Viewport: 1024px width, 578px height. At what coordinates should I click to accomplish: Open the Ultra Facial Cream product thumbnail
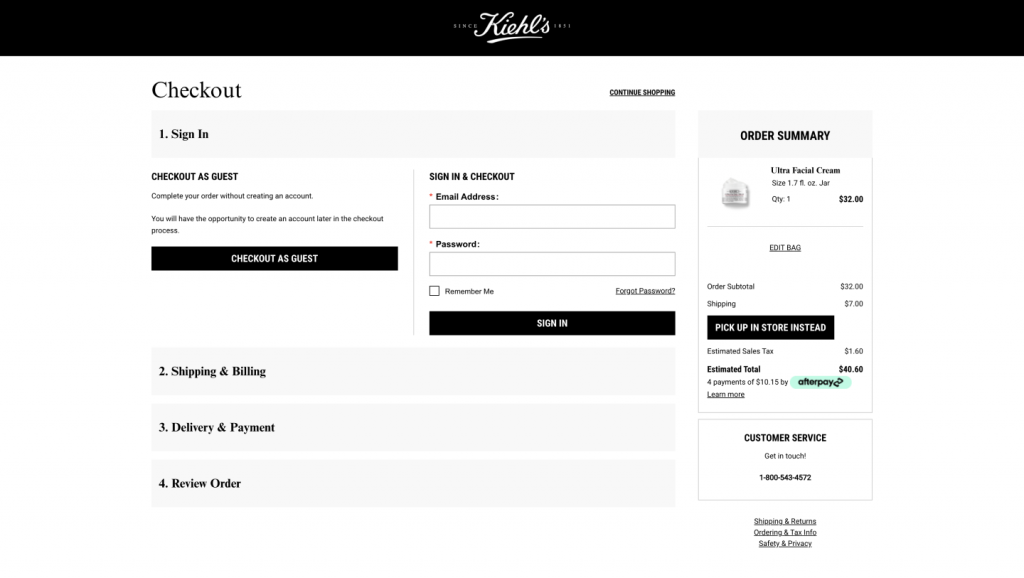click(735, 193)
